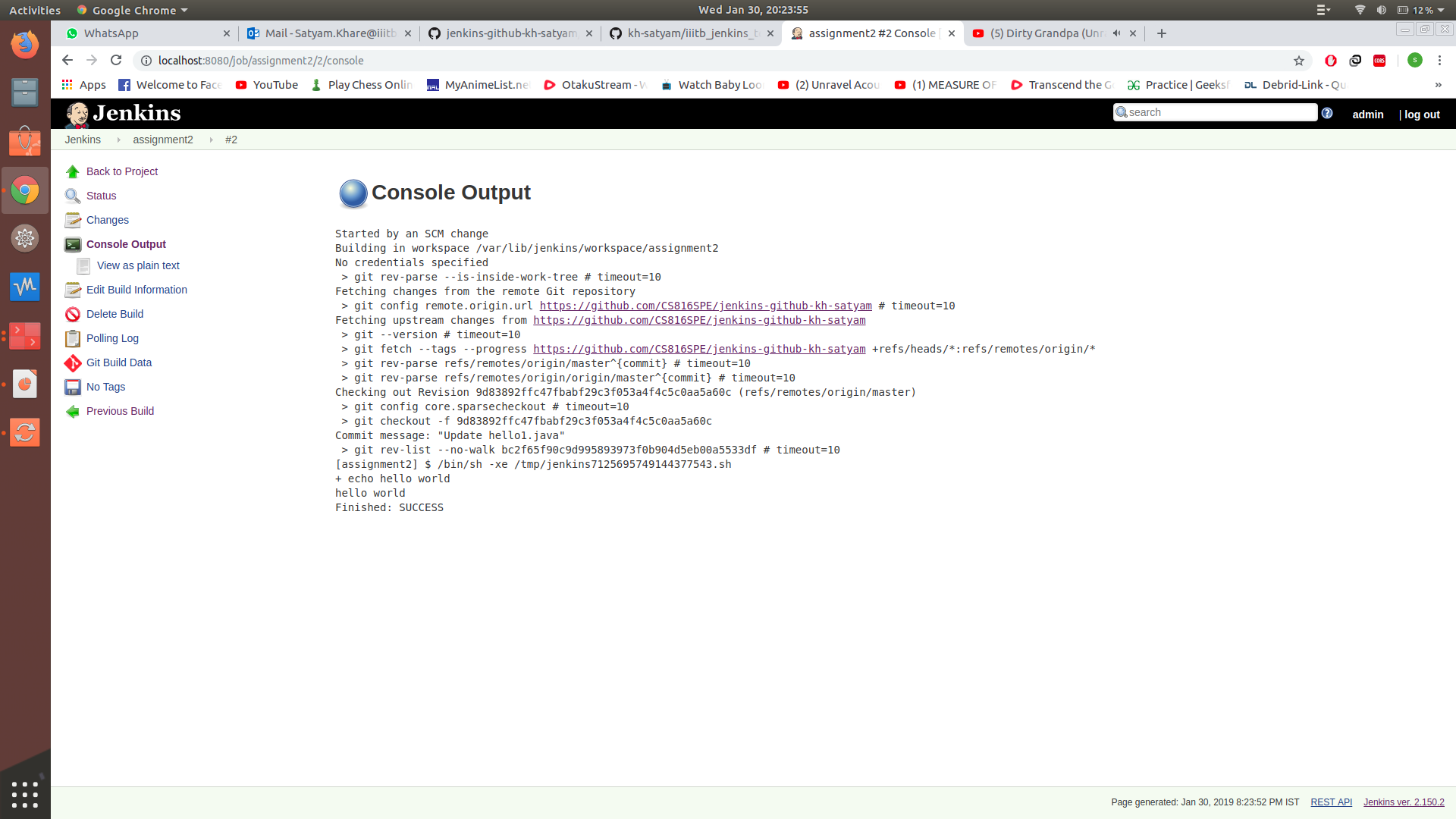Open the Polling Log clipboard icon
The image size is (1456, 819).
73,339
